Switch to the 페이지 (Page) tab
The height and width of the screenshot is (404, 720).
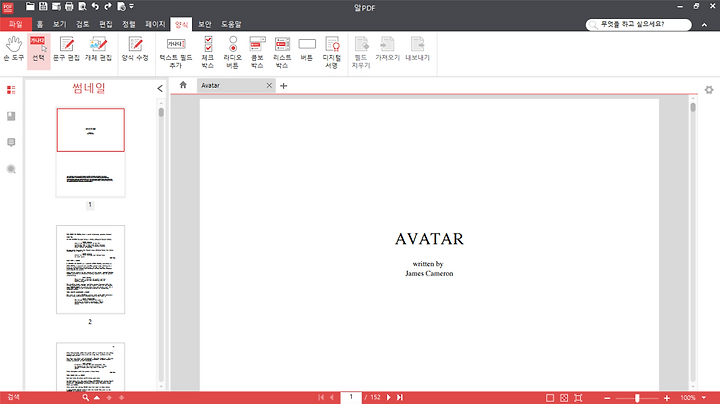click(155, 24)
